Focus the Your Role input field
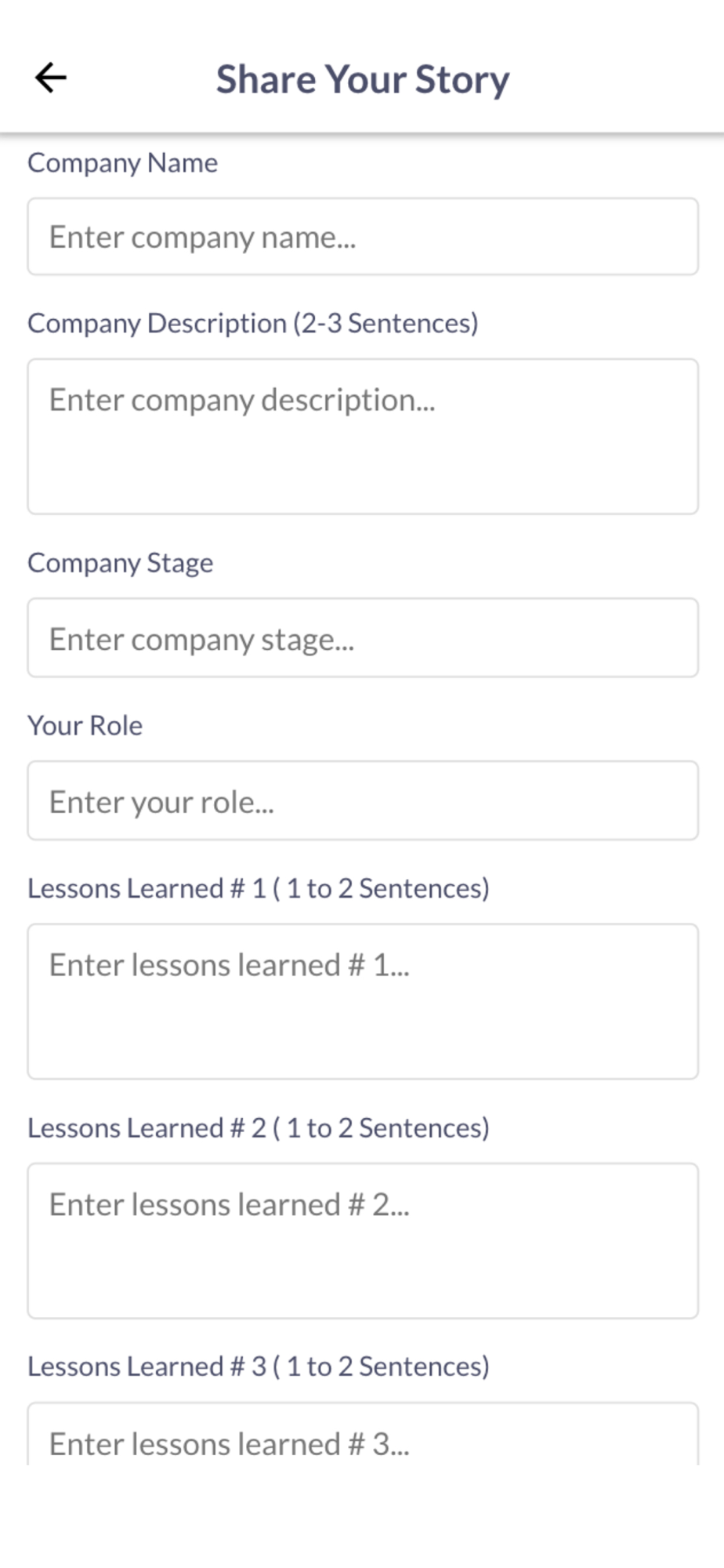This screenshot has width=724, height=1568. tap(363, 801)
